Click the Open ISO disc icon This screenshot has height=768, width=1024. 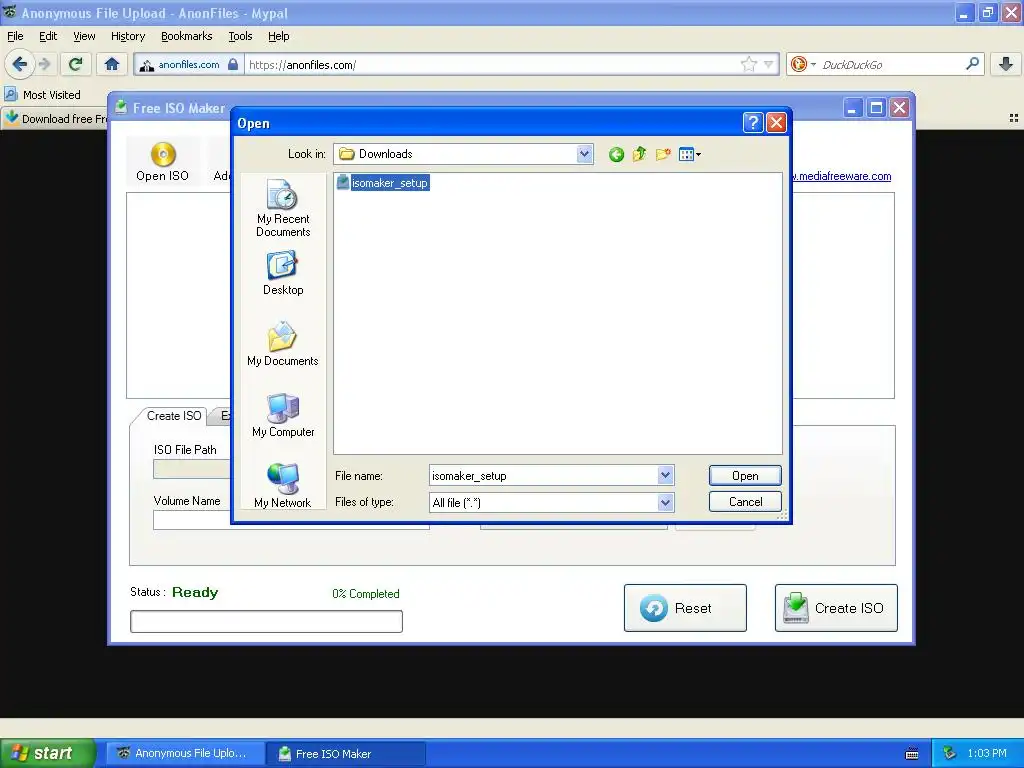[x=163, y=155]
